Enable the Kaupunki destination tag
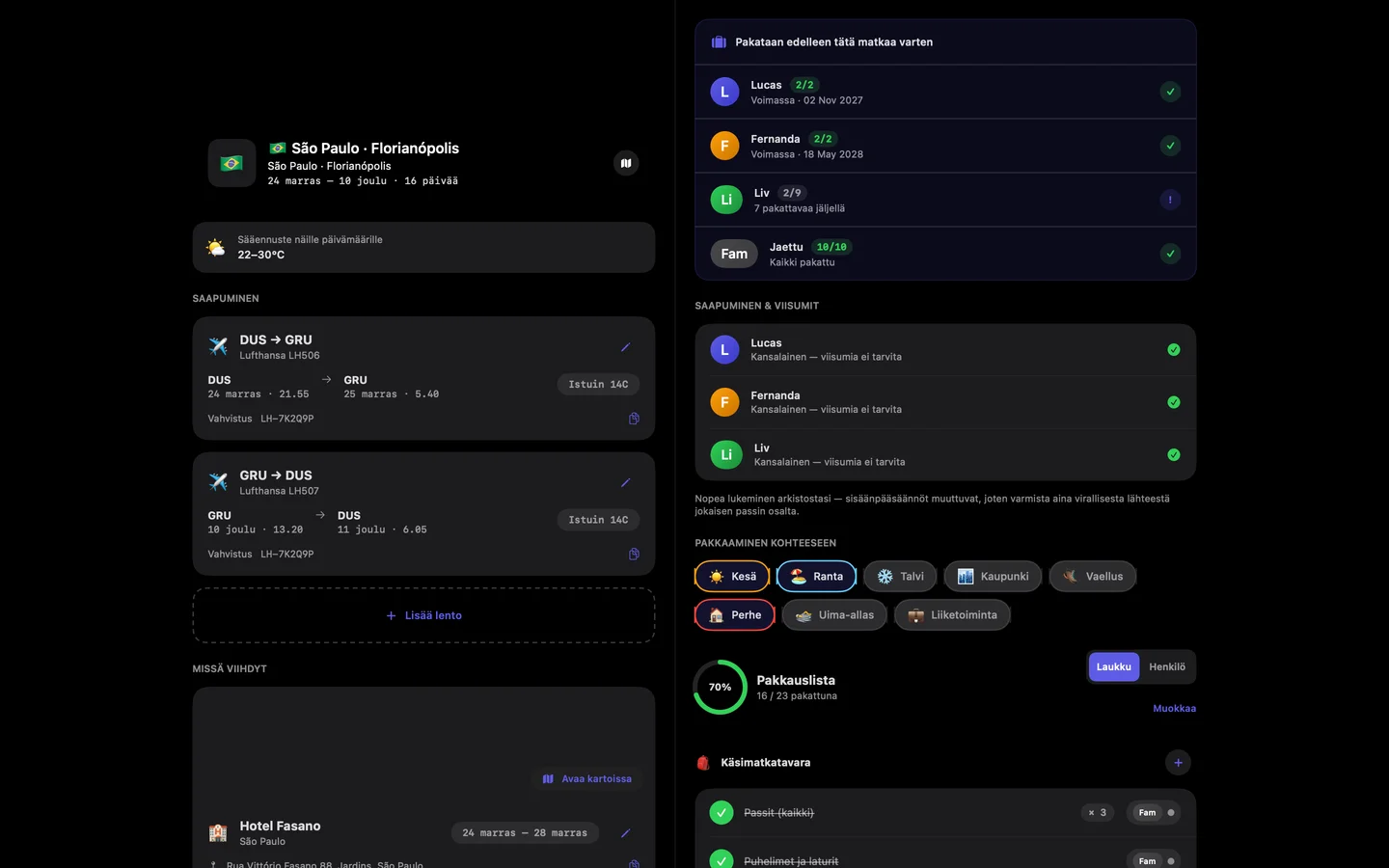 993,577
